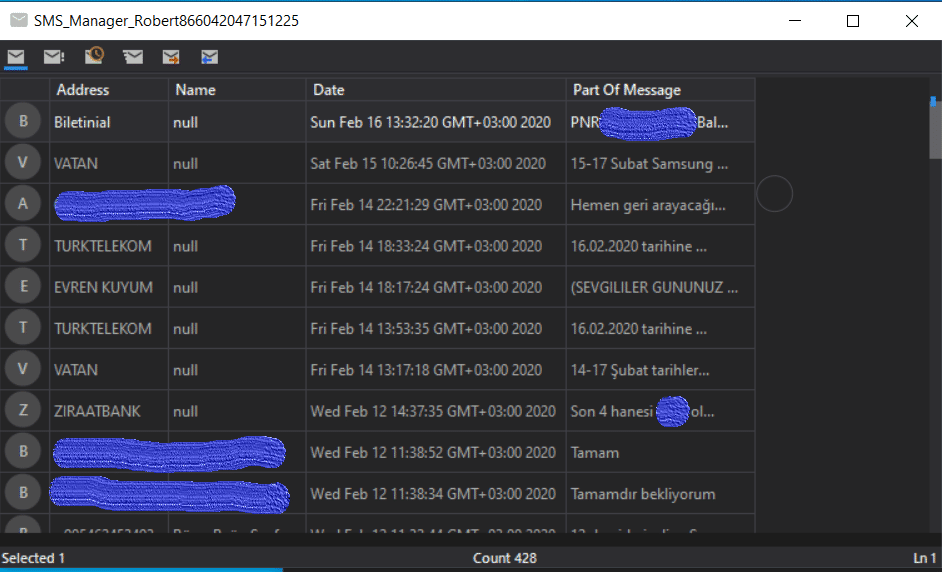Click date Fri Feb 14 18:17:24 cell
The image size is (942, 572).
tap(436, 287)
